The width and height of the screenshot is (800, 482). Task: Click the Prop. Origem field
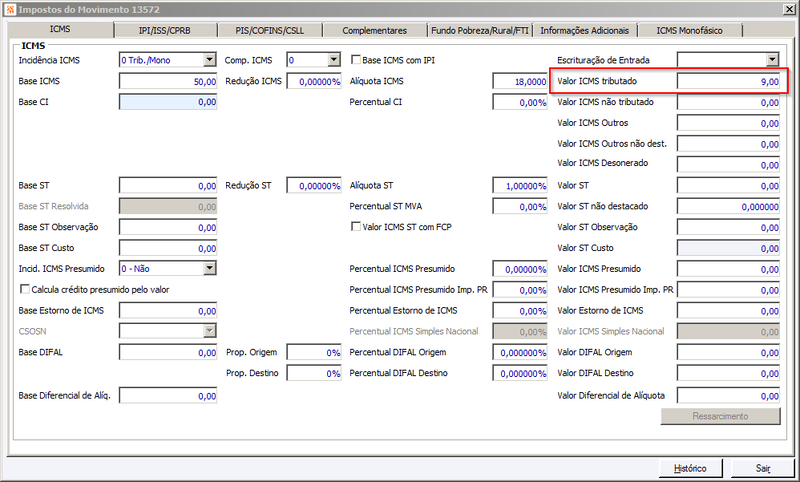tap(314, 352)
